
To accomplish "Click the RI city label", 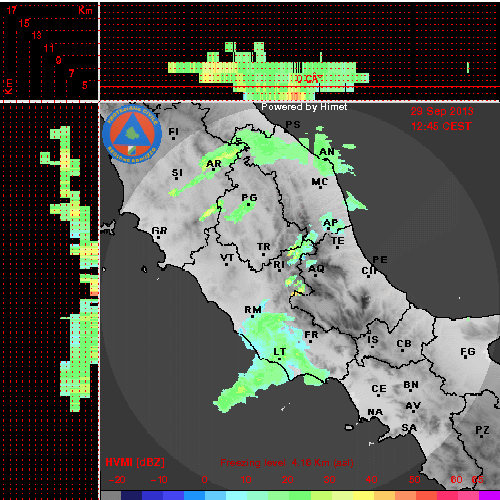I will (279, 264).
